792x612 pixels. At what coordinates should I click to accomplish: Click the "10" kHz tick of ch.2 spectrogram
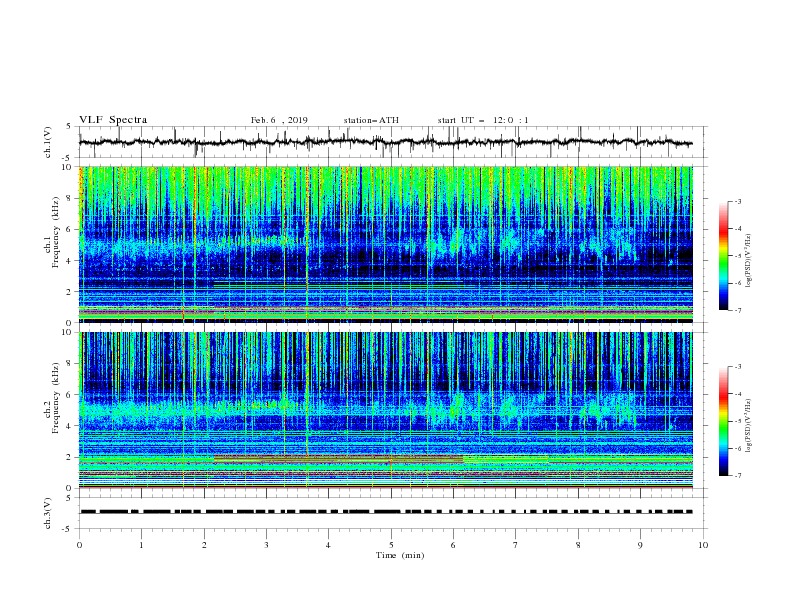67,332
